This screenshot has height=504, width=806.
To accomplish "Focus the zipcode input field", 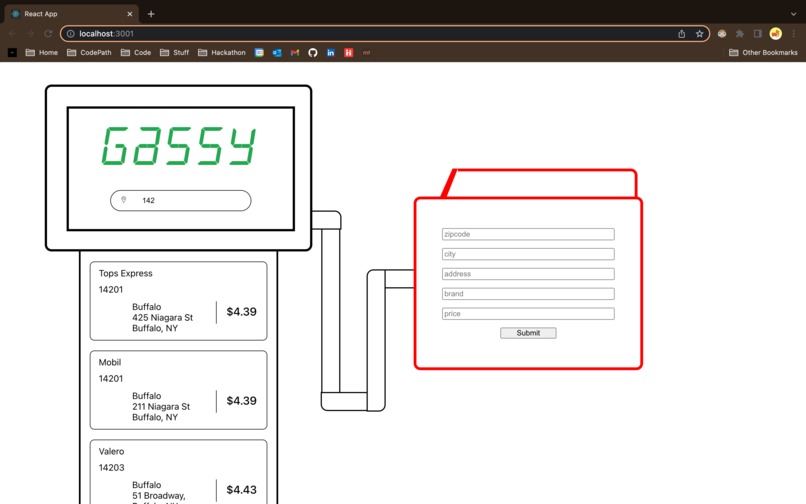I will pyautogui.click(x=528, y=234).
